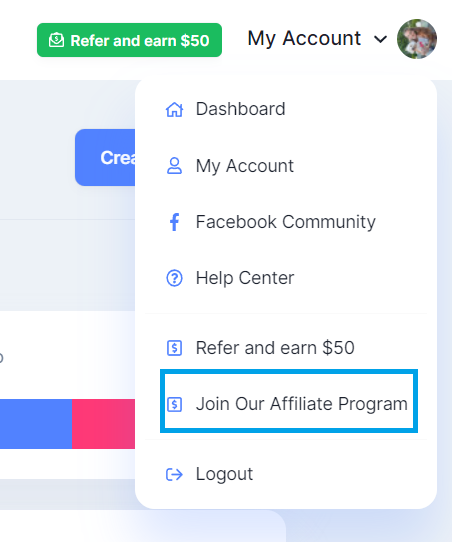This screenshot has width=452, height=542.
Task: Click the dollar icon beside Affiliate Program
Action: 174,404
